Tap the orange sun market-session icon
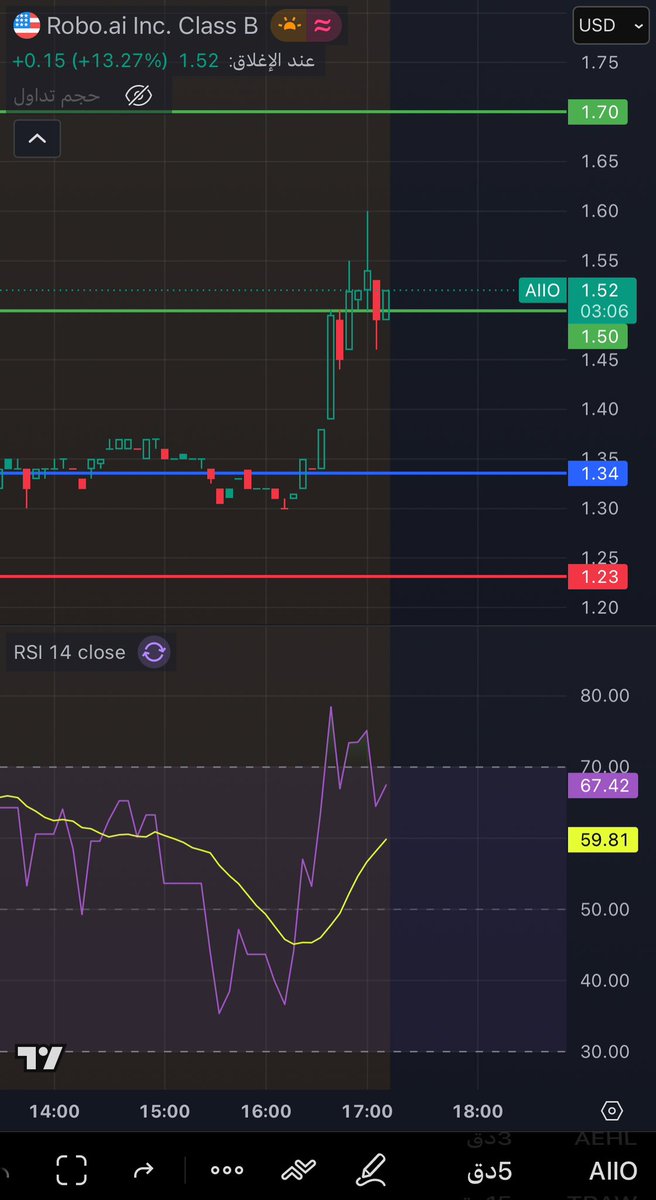 (x=289, y=26)
